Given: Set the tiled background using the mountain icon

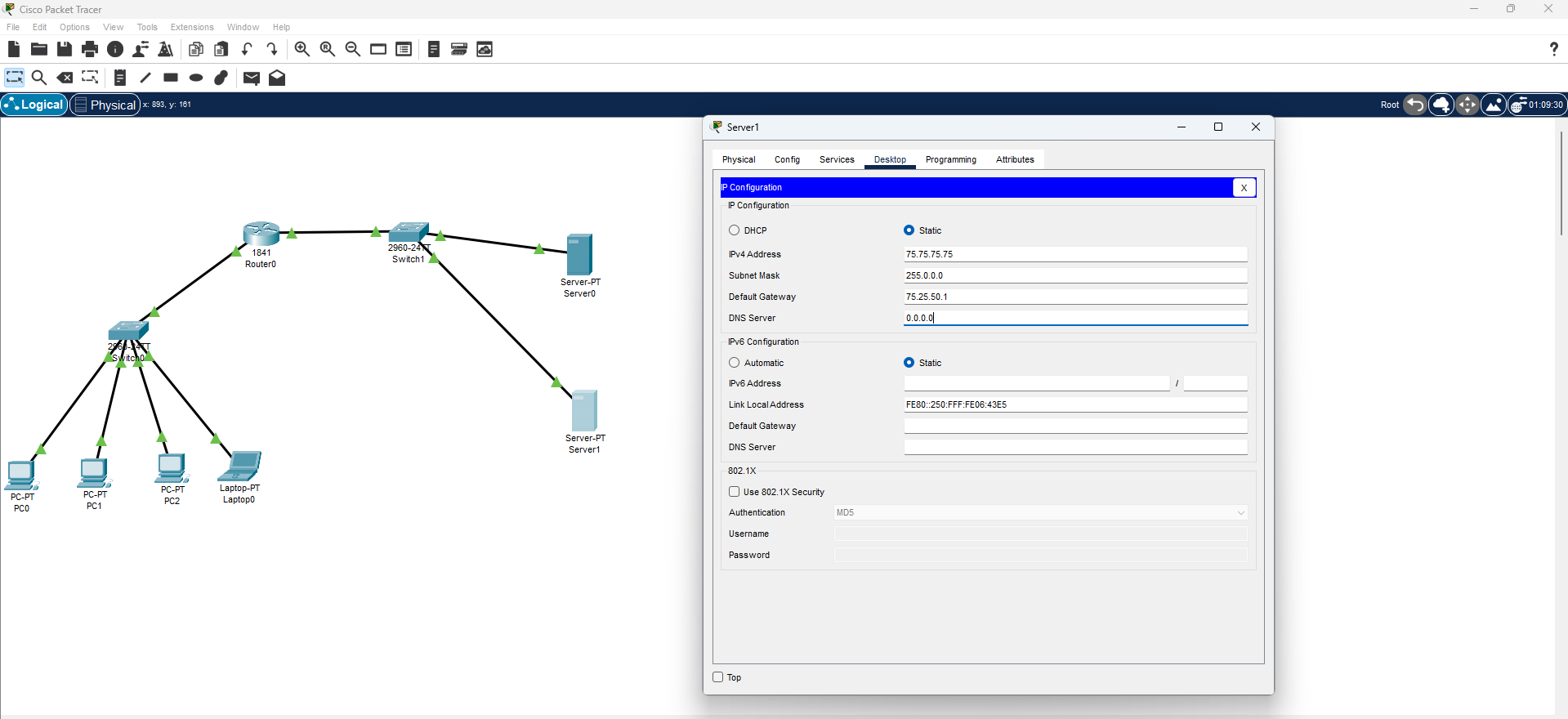Looking at the screenshot, I should (1494, 105).
